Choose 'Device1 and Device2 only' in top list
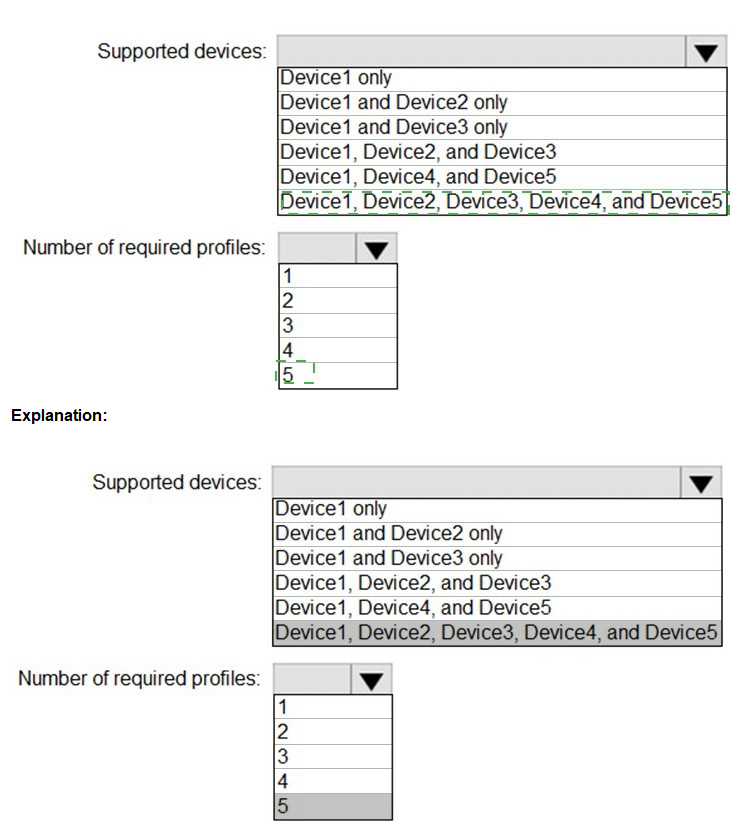Viewport: 732px width, 837px height. (x=393, y=102)
